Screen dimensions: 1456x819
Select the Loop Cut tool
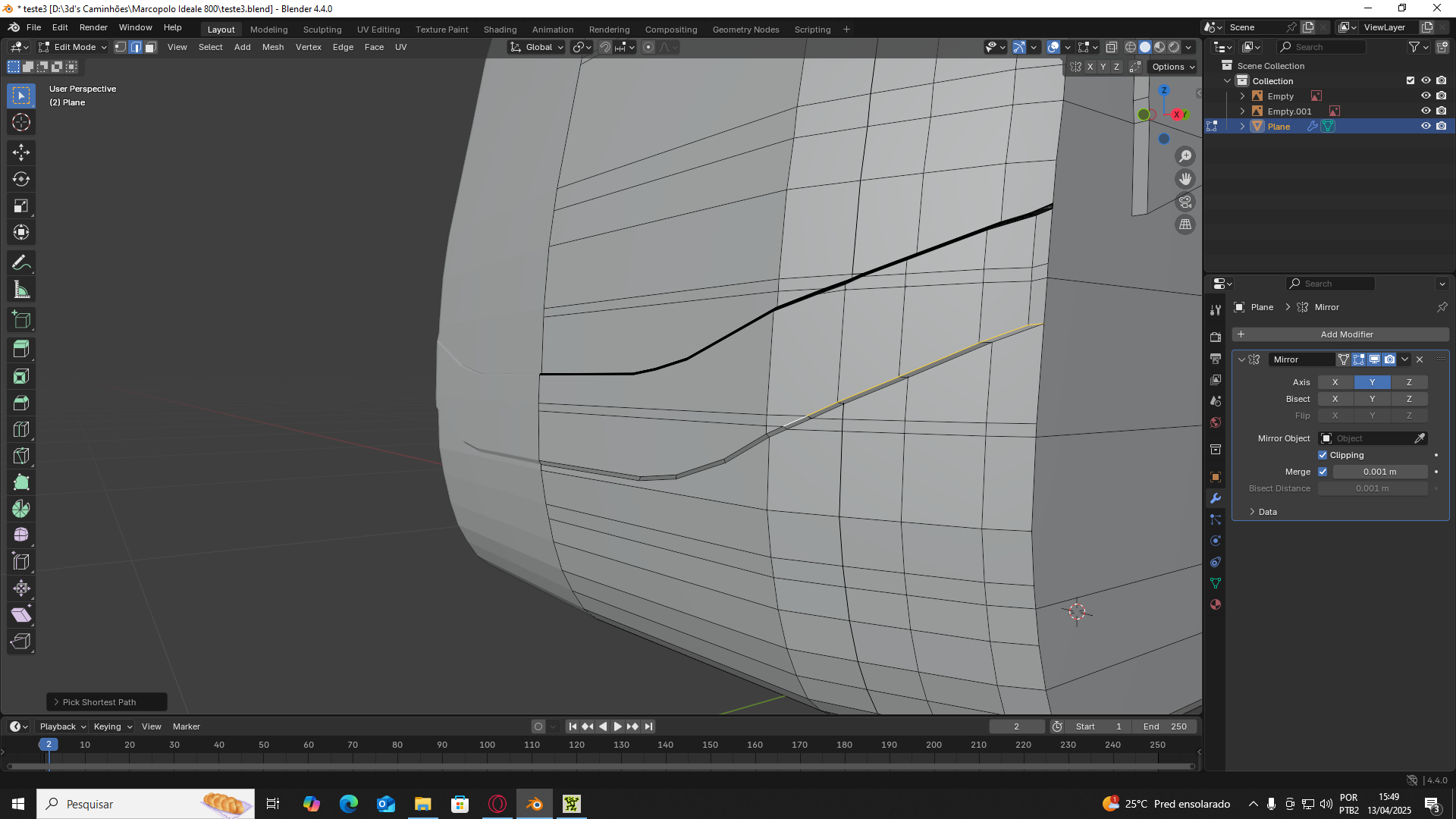point(21,429)
